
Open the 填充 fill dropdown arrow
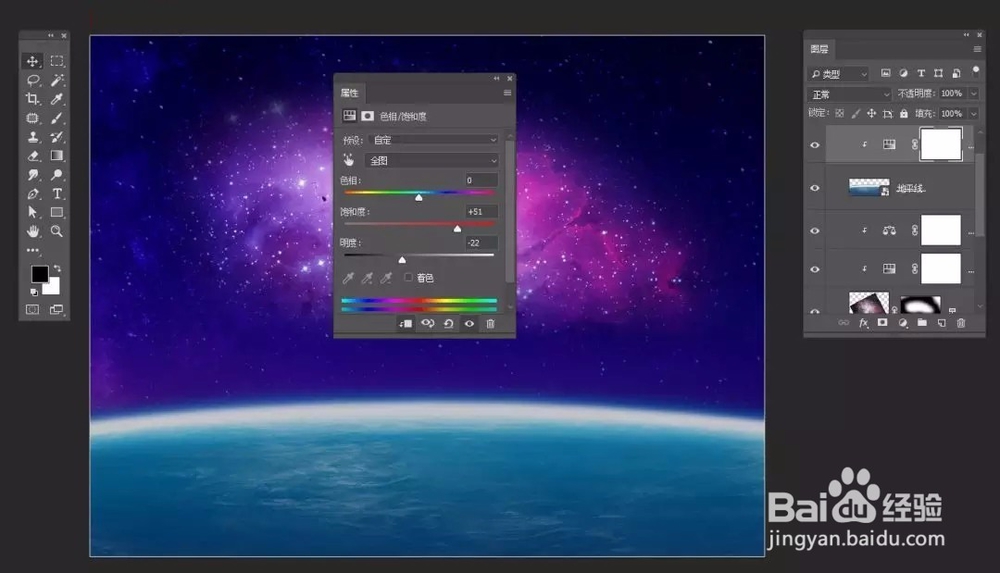974,114
